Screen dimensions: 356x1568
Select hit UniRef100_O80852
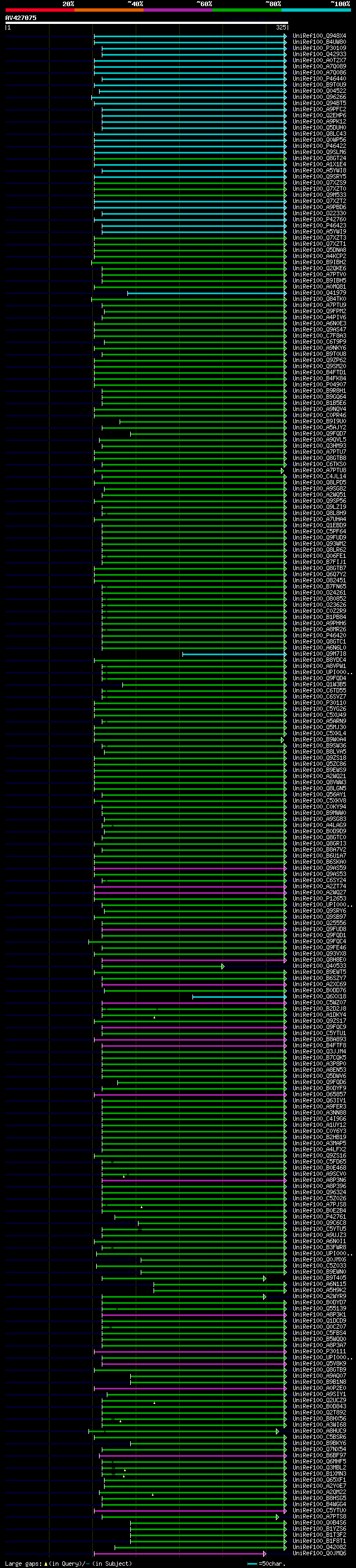[x=319, y=598]
